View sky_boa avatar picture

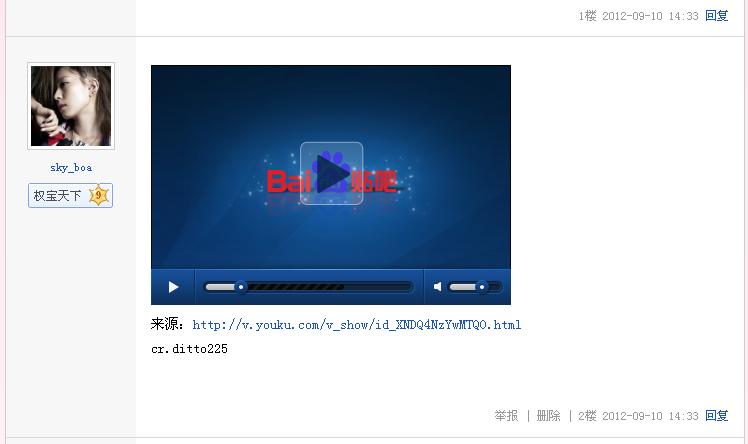pyautogui.click(x=71, y=106)
